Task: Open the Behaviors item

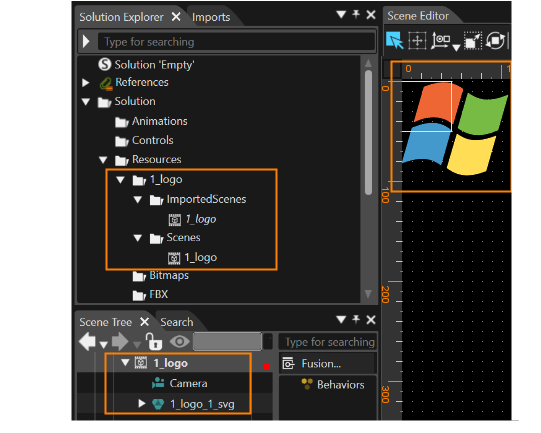Action: click(x=341, y=384)
